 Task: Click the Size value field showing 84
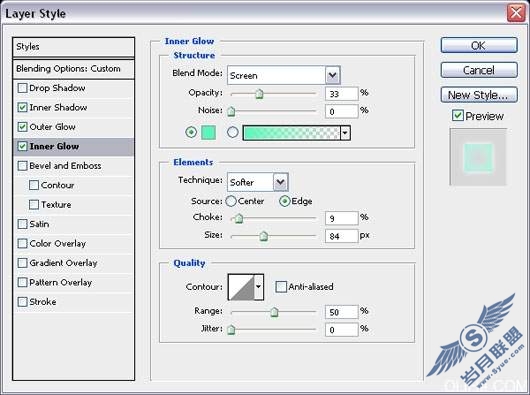point(341,236)
